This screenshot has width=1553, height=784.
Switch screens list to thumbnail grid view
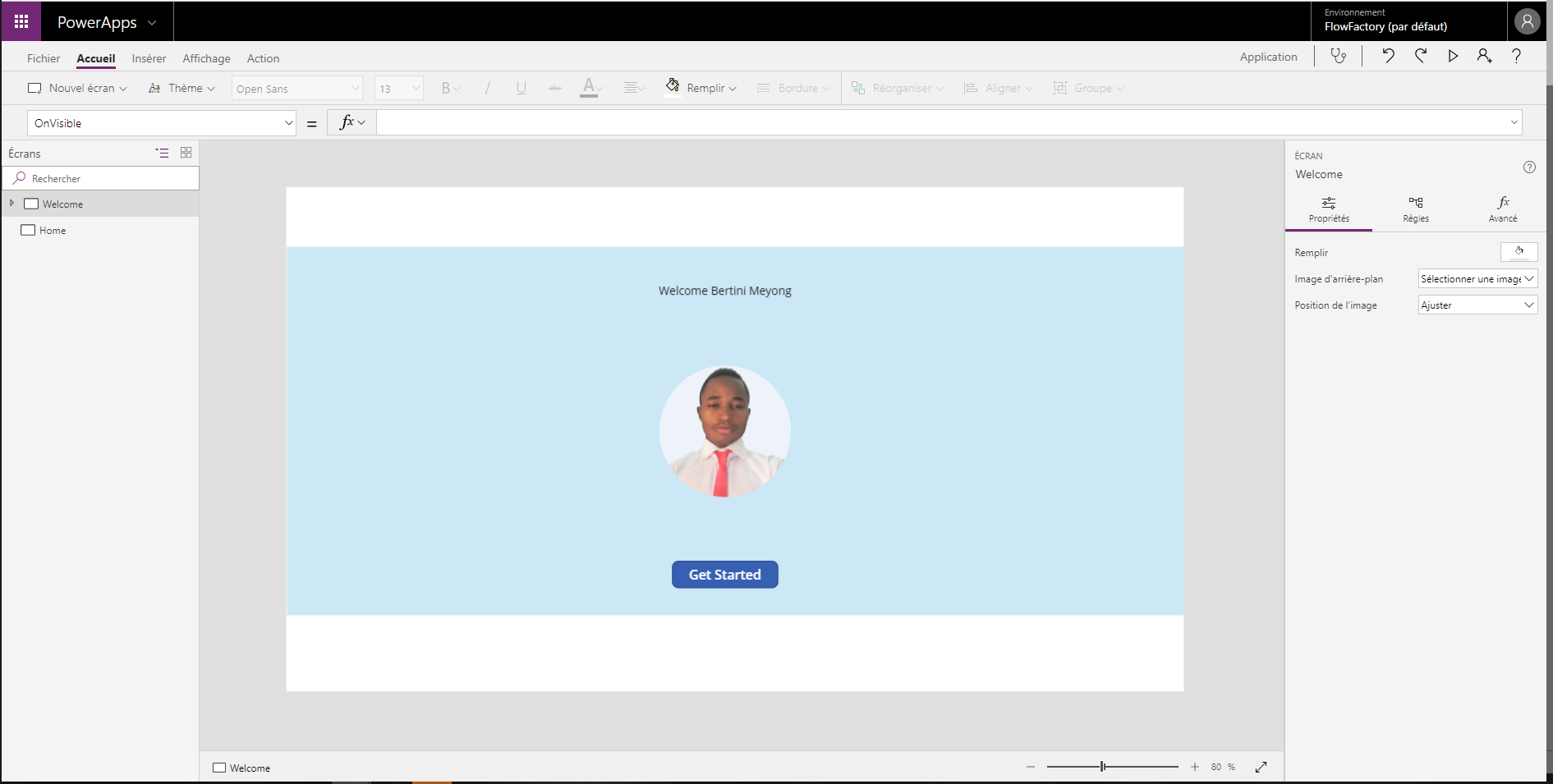pos(186,153)
